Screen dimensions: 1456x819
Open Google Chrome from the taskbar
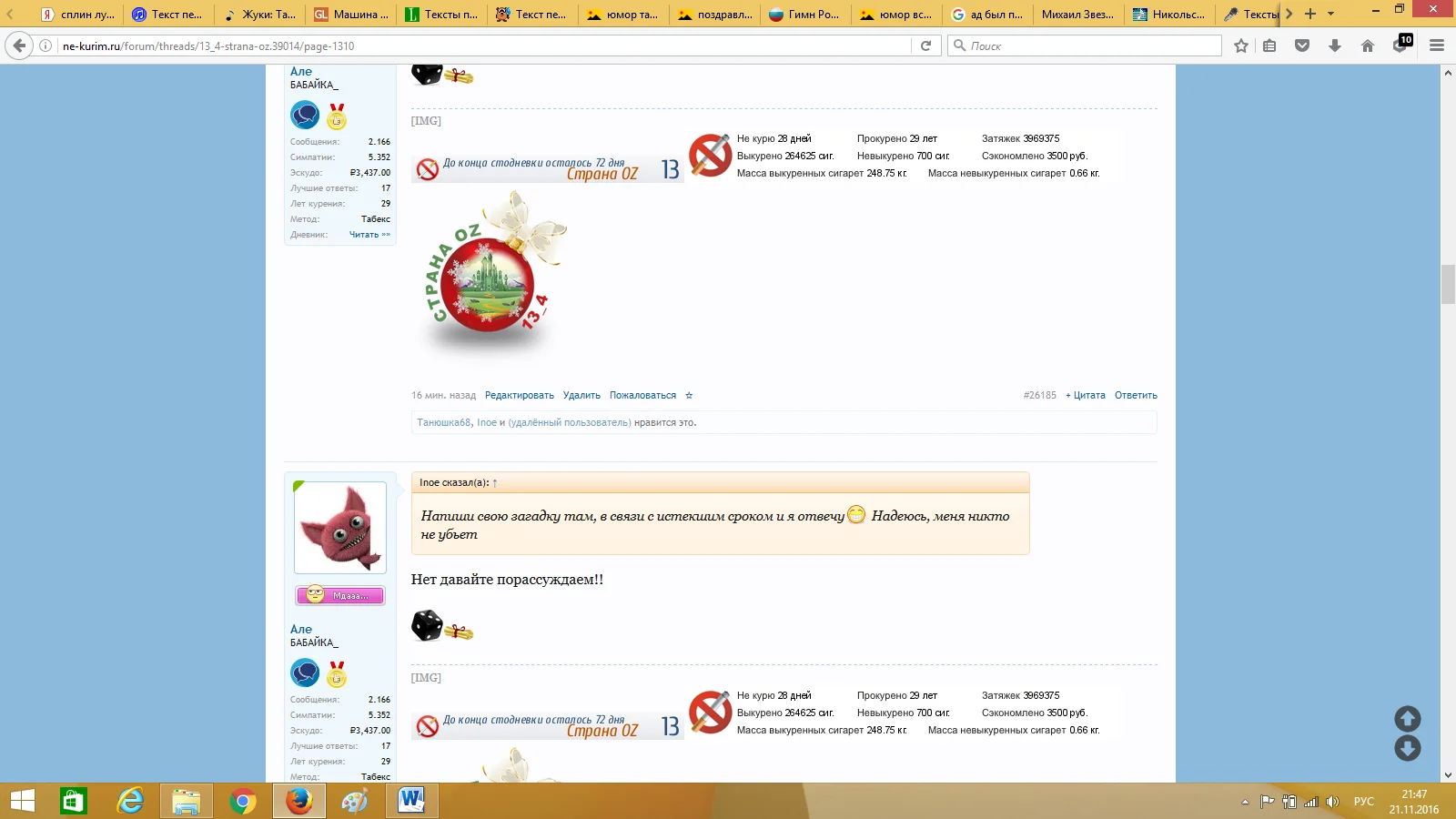pos(242,801)
